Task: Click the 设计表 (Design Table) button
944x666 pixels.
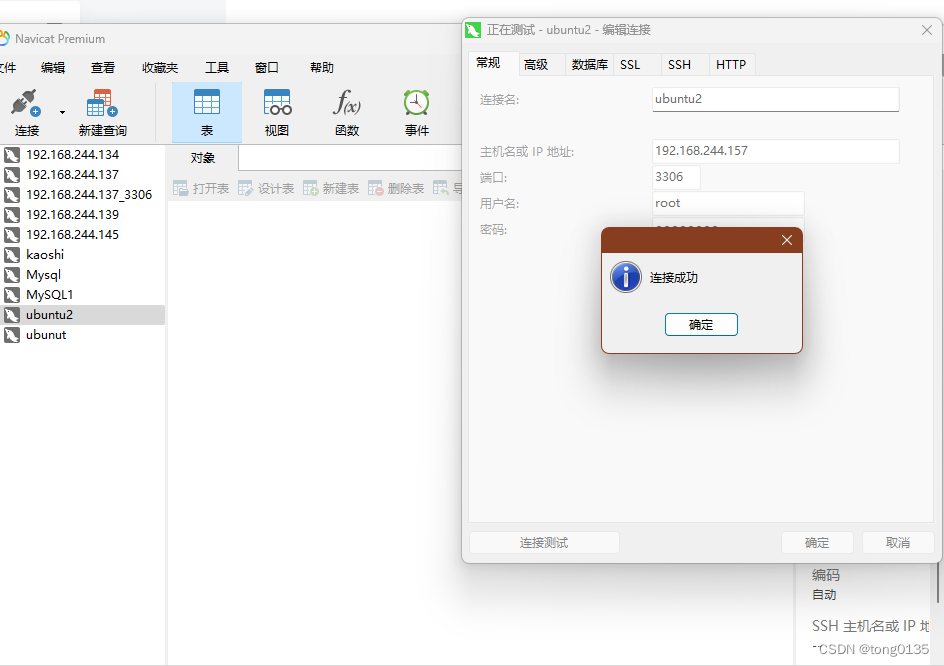Action: tap(266, 188)
